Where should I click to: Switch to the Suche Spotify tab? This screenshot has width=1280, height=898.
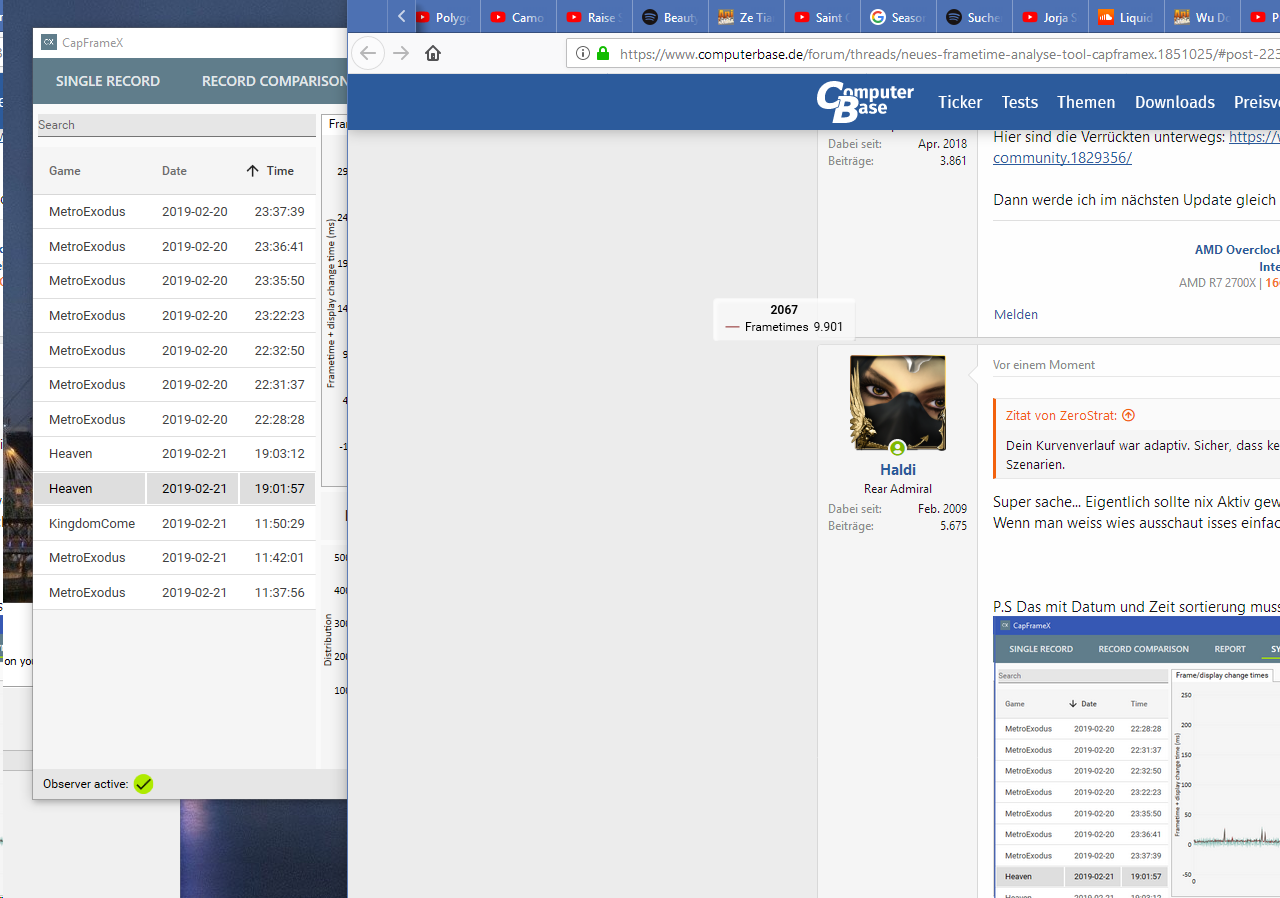(974, 17)
